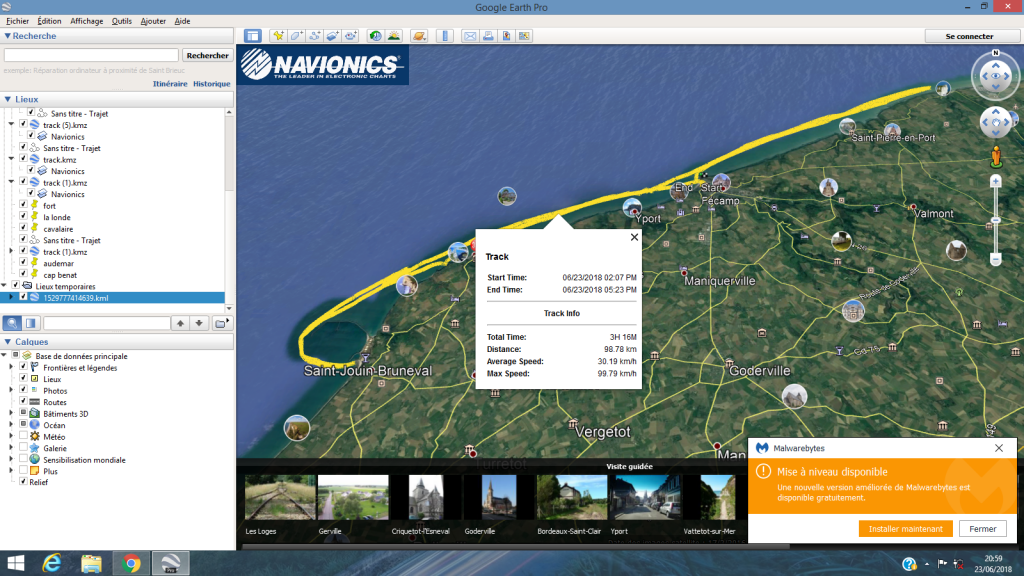Open Internet Explorer from the taskbar
The image size is (1024, 576).
click(52, 563)
